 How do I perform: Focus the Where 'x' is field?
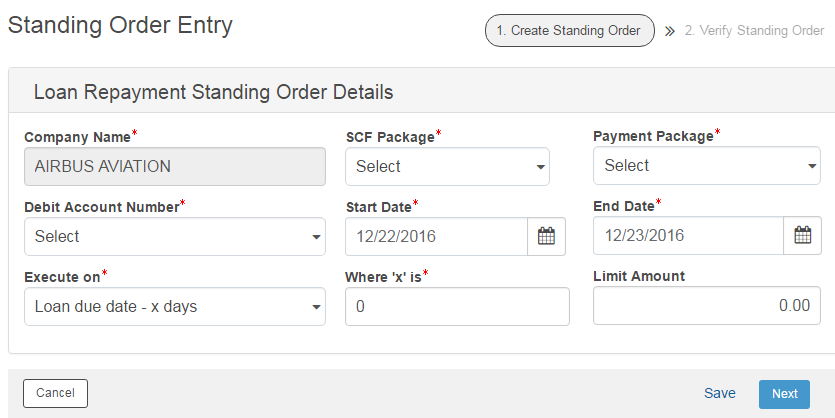[x=457, y=307]
